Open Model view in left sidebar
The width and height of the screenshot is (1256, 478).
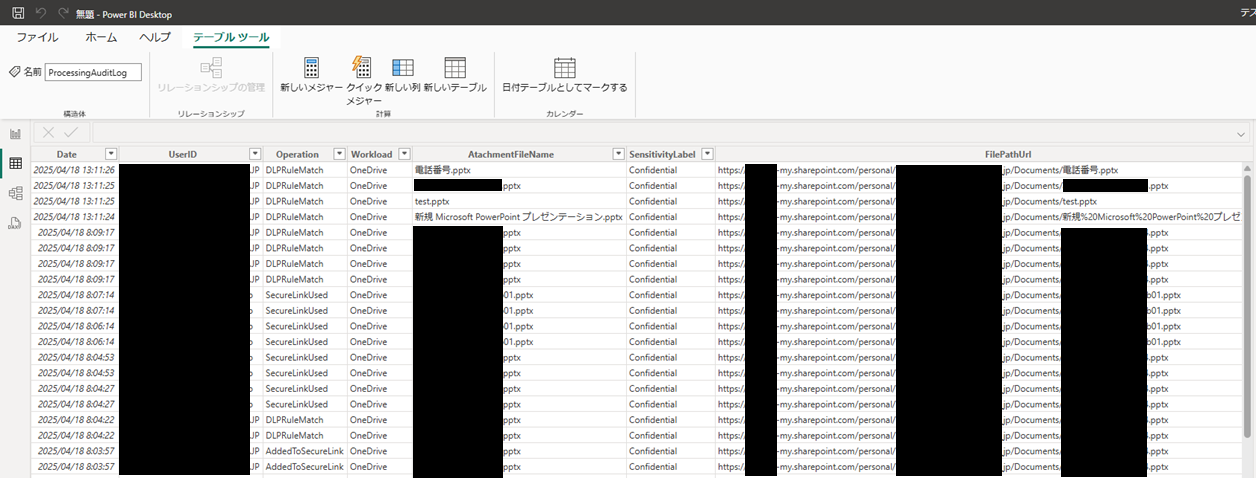coord(15,194)
